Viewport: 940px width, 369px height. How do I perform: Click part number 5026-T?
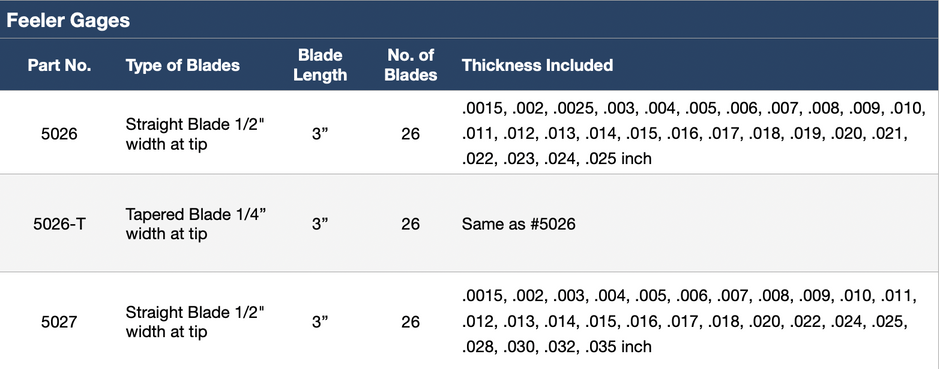pos(59,225)
